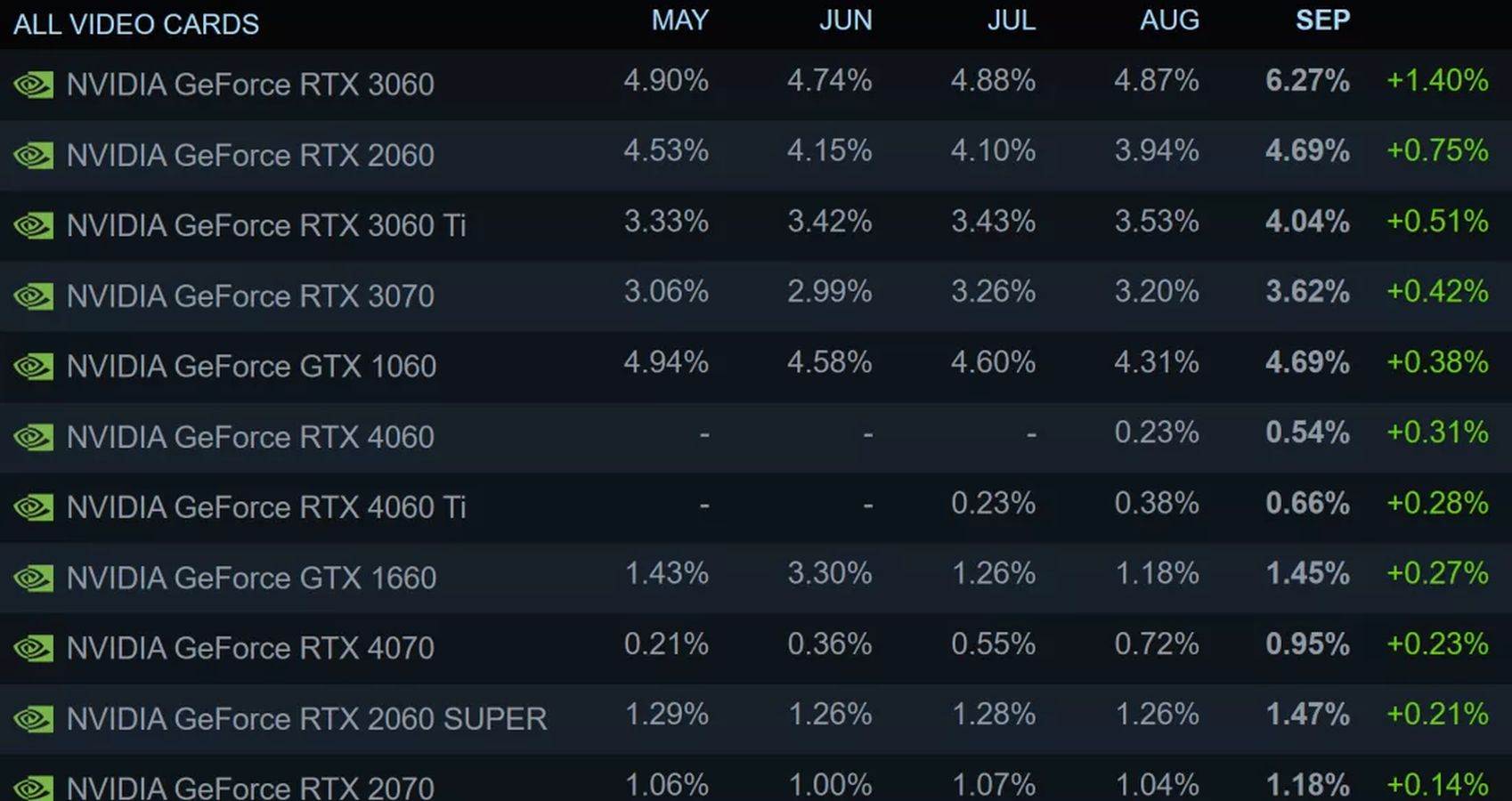Image resolution: width=1512 pixels, height=801 pixels.
Task: Click the NVIDIA logo beside RTX 3070
Action: [x=34, y=296]
